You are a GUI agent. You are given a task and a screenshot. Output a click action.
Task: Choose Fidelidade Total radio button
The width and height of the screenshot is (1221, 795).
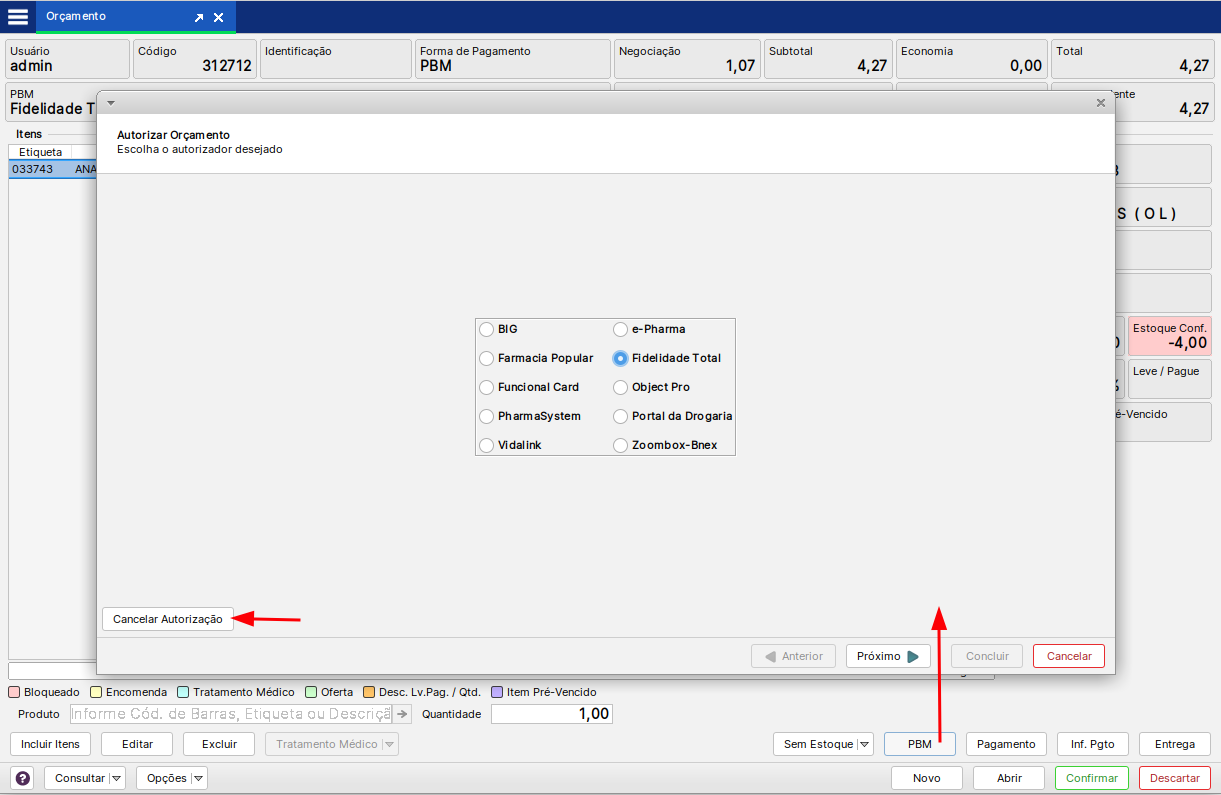coord(621,358)
